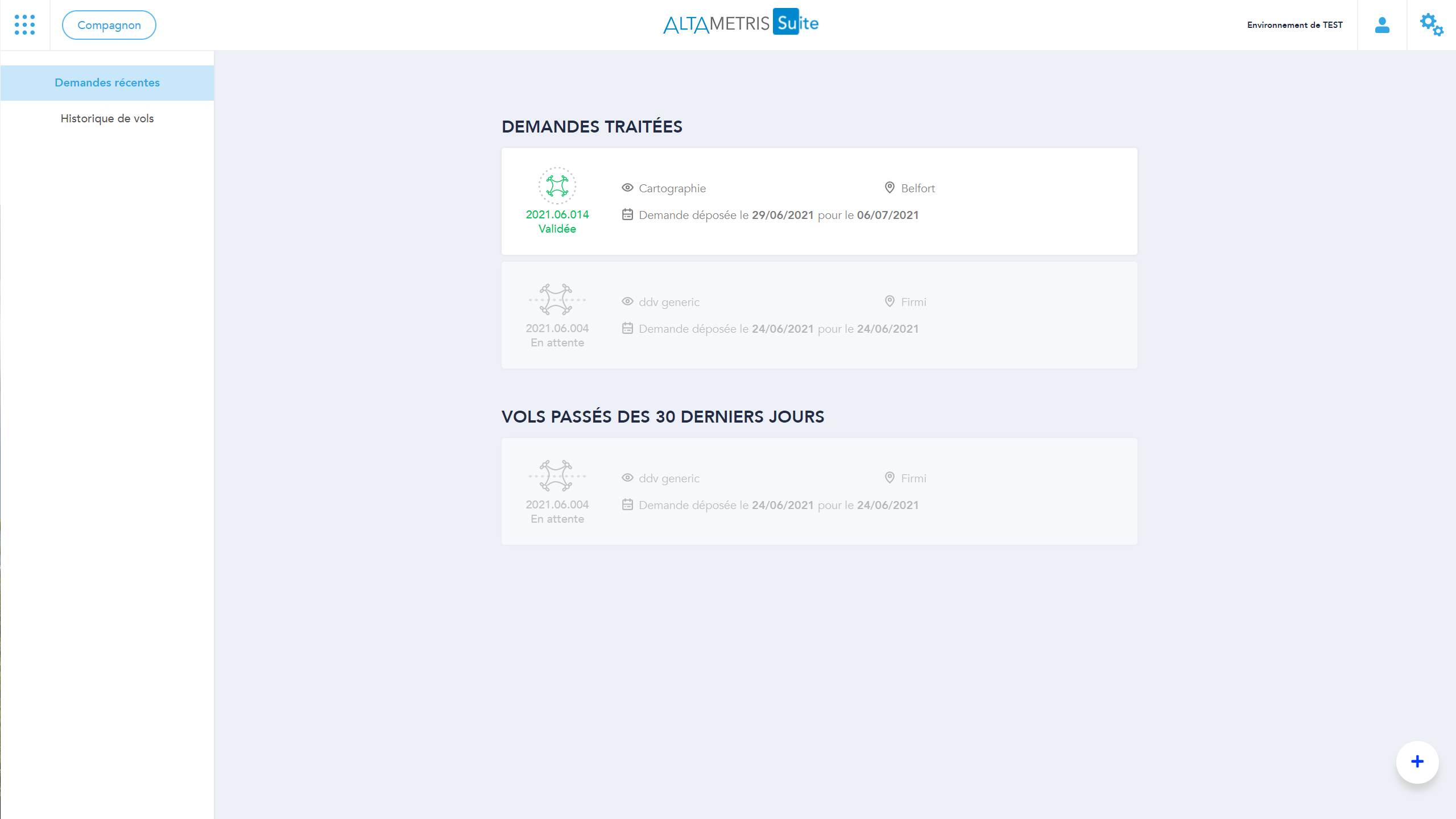Open Historique de vols in sidebar
Screen dimensions: 1456x819
pos(107,118)
